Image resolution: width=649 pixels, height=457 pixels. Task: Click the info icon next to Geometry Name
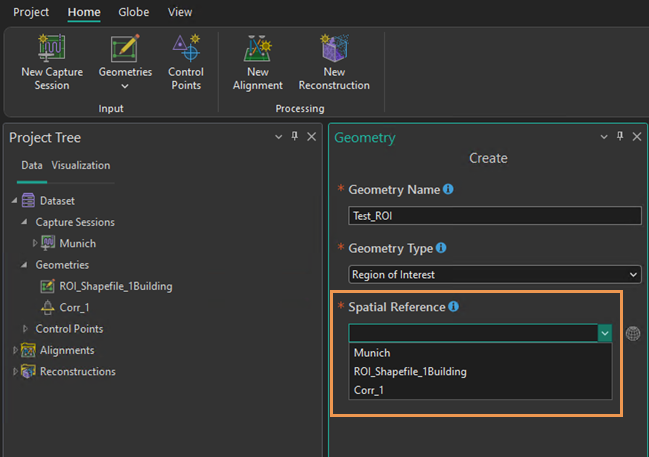click(448, 189)
